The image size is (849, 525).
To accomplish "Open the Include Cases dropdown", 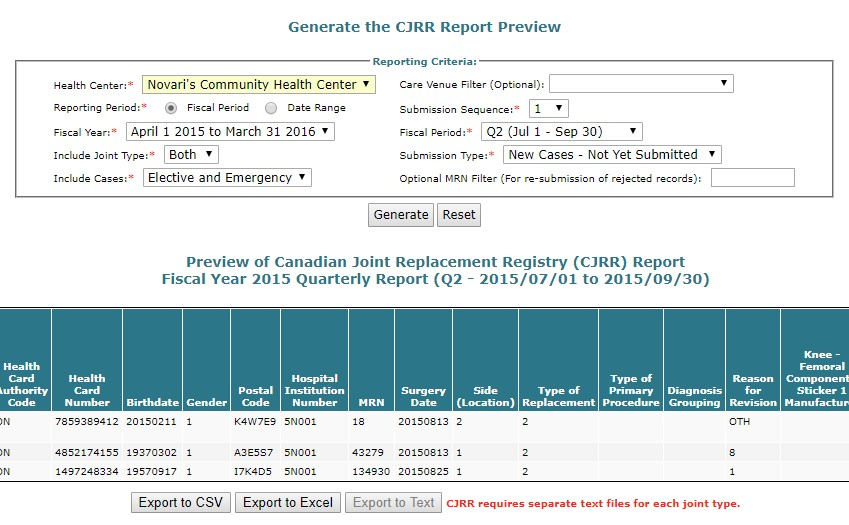I will tap(227, 178).
